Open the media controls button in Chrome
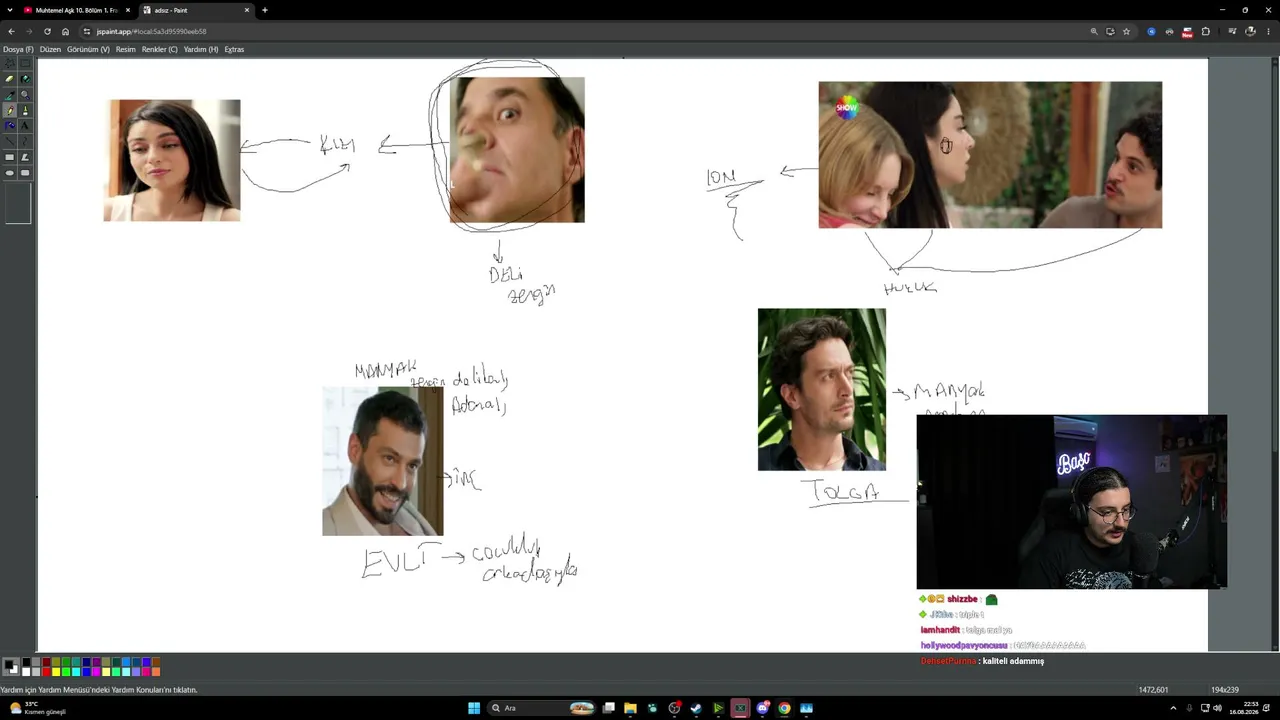The height and width of the screenshot is (720, 1280). click(1233, 31)
